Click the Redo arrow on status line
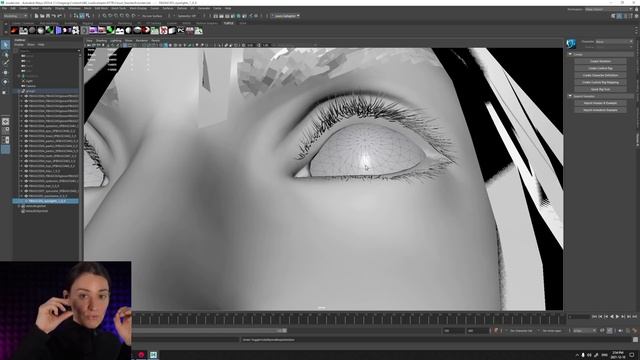This screenshot has height=360, width=640. point(60,16)
